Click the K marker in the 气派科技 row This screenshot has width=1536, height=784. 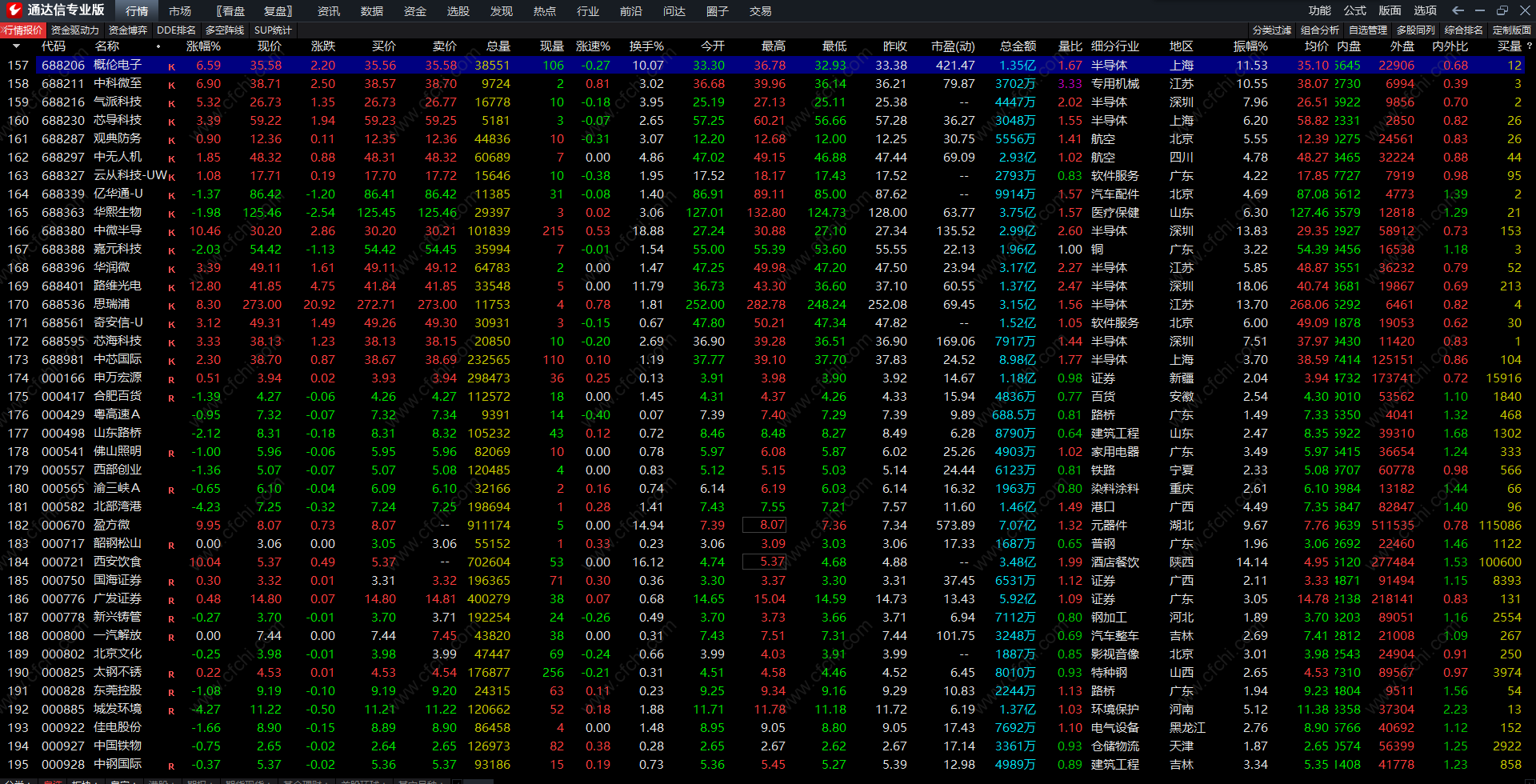(171, 103)
